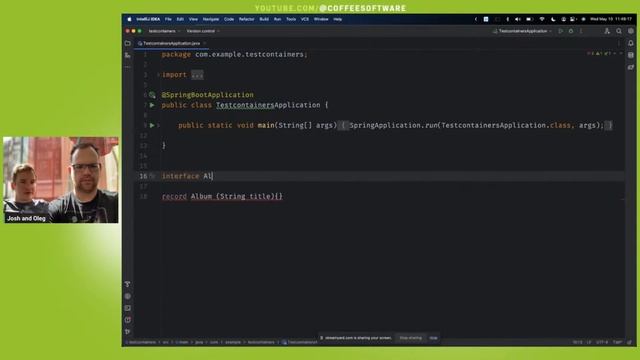Click the run gutter arrow beside main method
The height and width of the screenshot is (360, 640).
coord(152,125)
